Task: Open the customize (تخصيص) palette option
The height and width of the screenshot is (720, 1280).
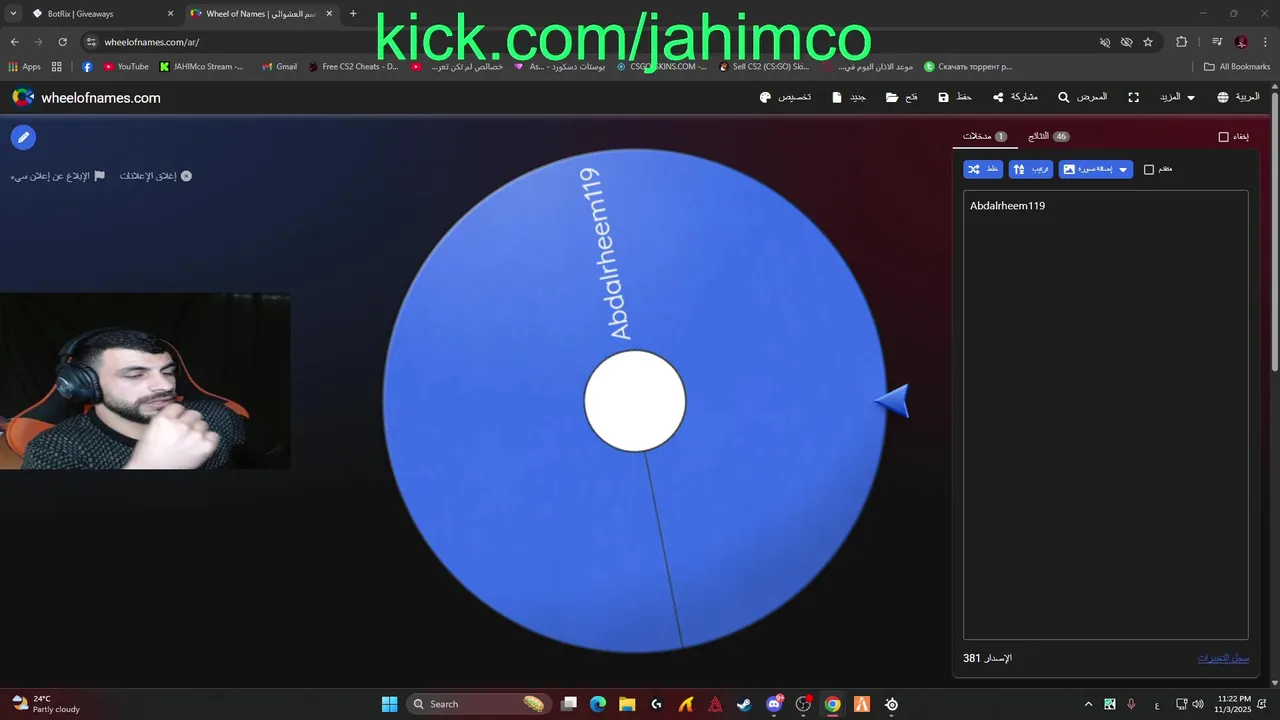Action: [x=785, y=98]
